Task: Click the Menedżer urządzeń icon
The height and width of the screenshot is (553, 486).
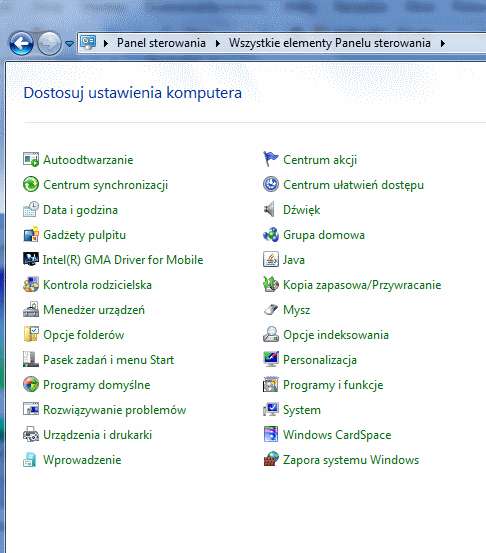Action: 31,310
